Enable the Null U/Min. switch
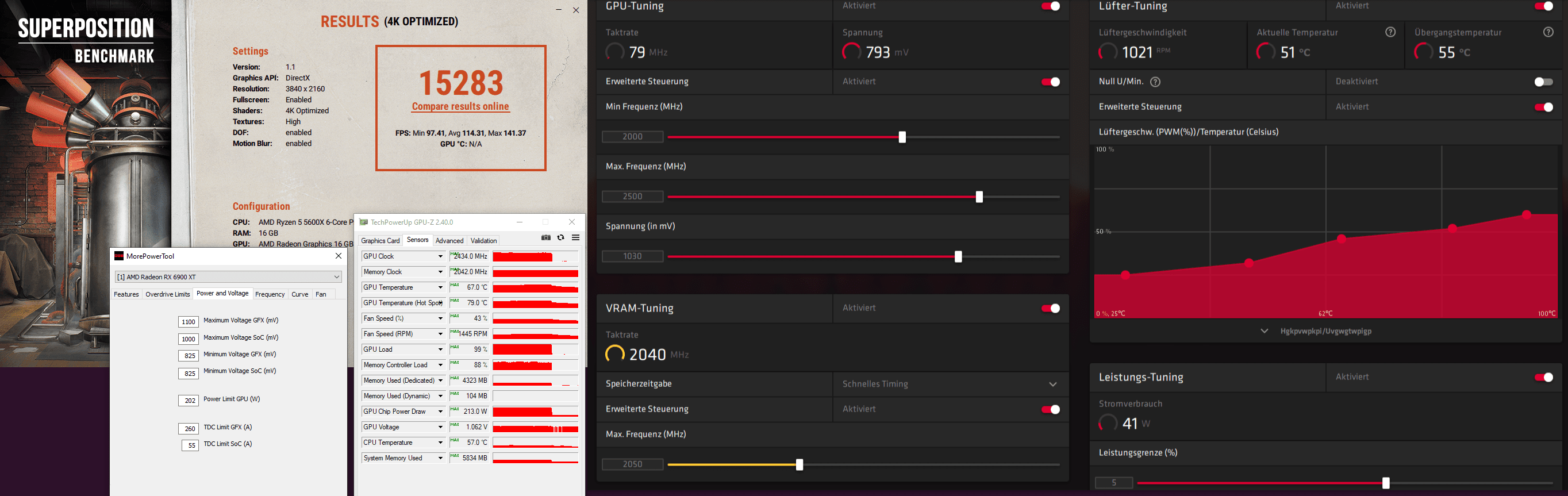The width and height of the screenshot is (1568, 496). coord(1544,82)
